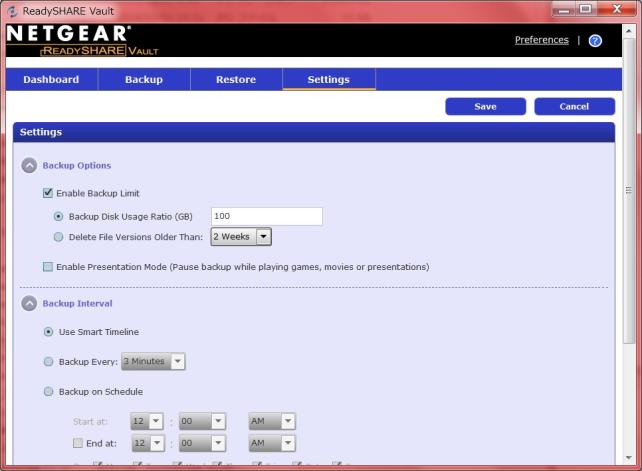Close the ReadySHARE Vault window

(617, 9)
